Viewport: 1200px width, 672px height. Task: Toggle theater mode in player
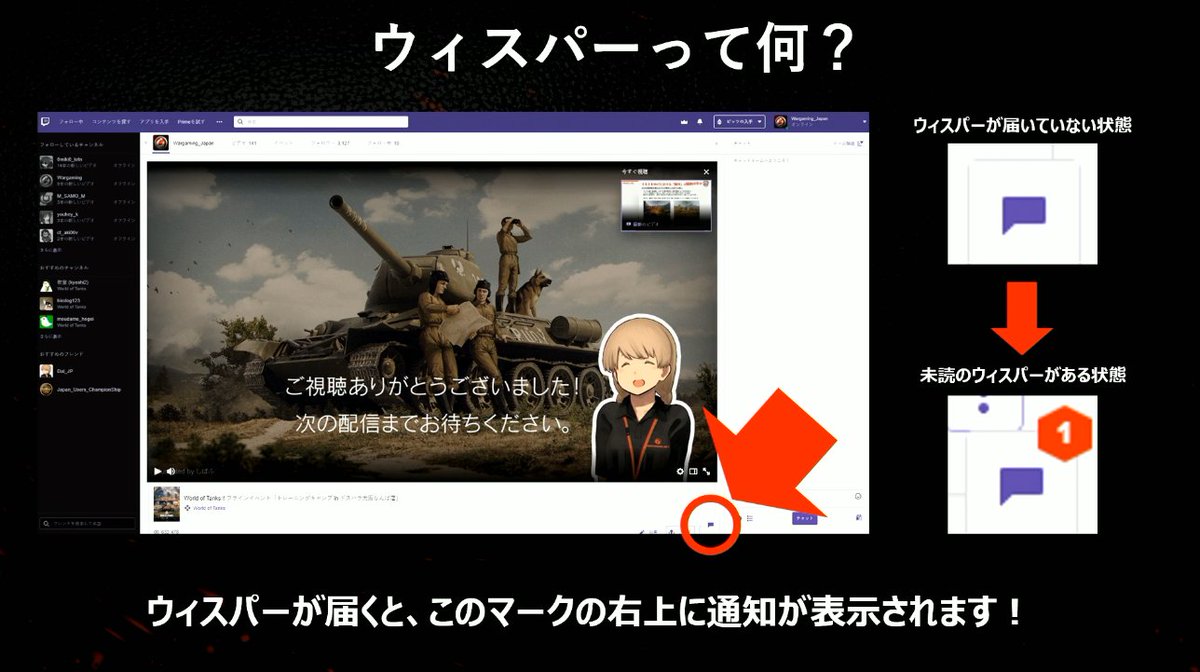(694, 471)
